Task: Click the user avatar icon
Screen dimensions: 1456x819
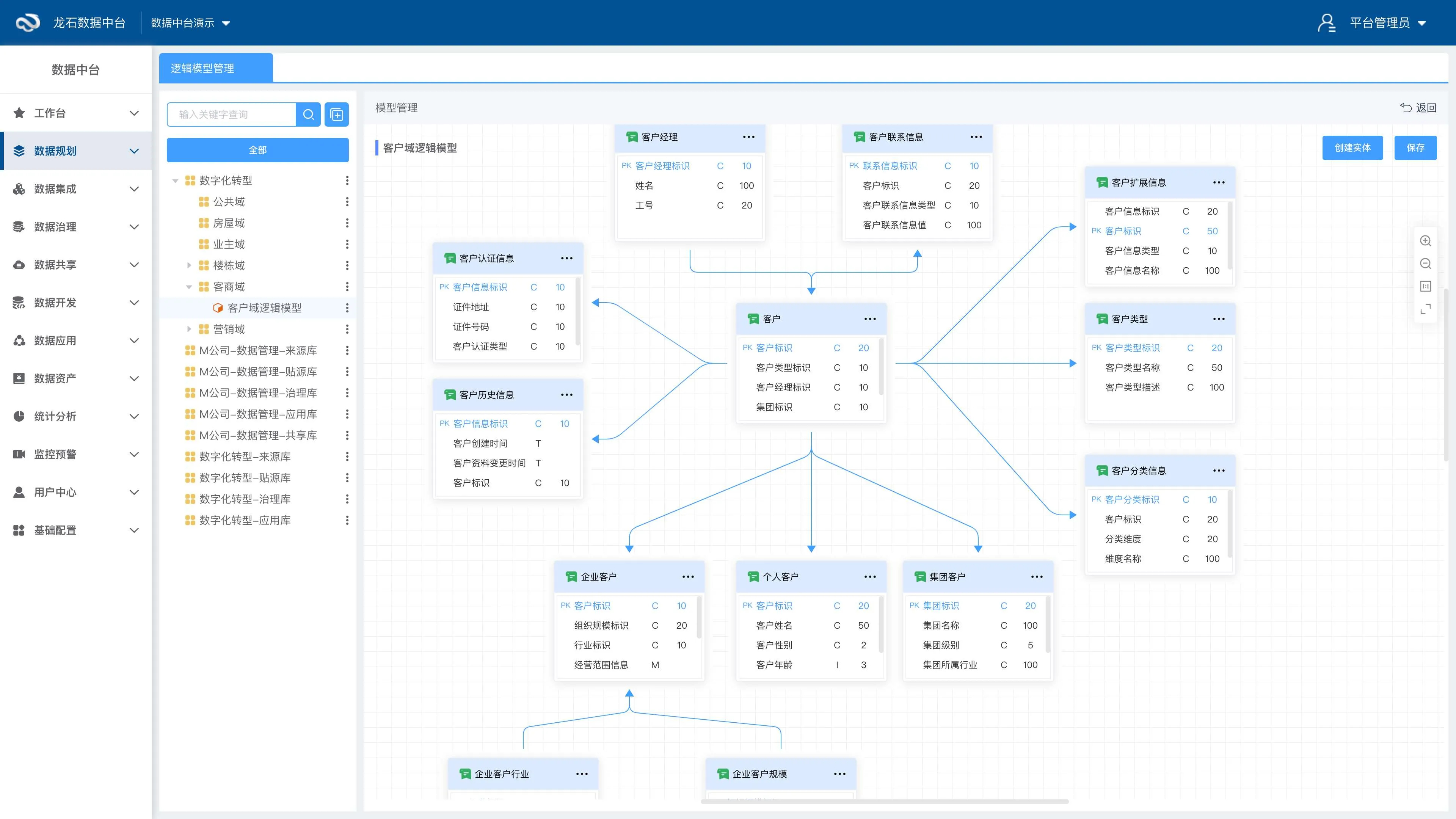Action: coord(1326,23)
